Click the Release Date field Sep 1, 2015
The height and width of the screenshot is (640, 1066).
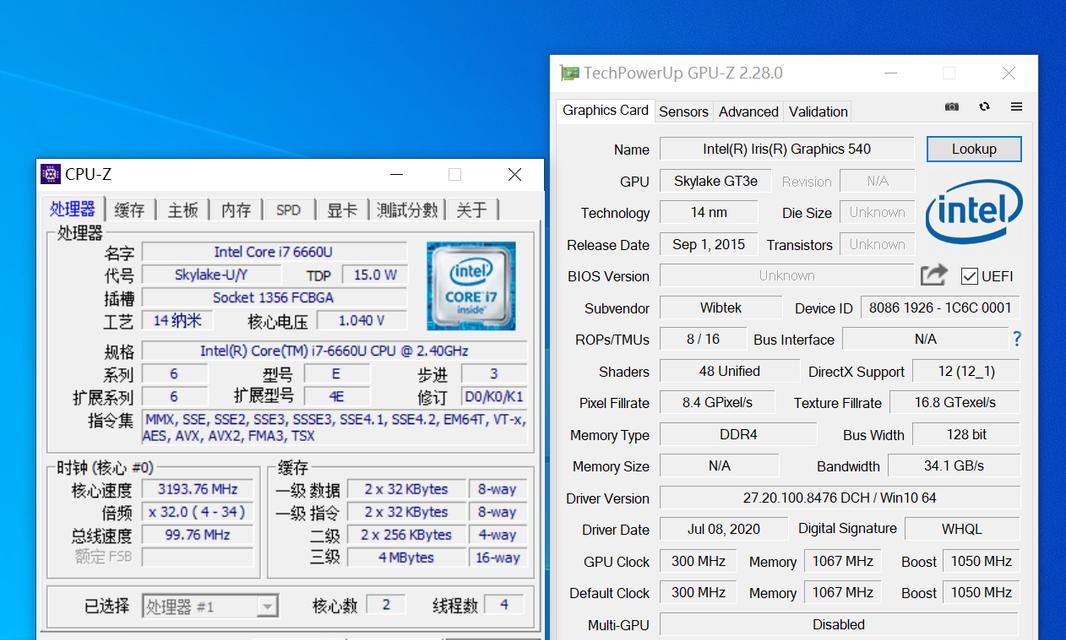(x=708, y=244)
